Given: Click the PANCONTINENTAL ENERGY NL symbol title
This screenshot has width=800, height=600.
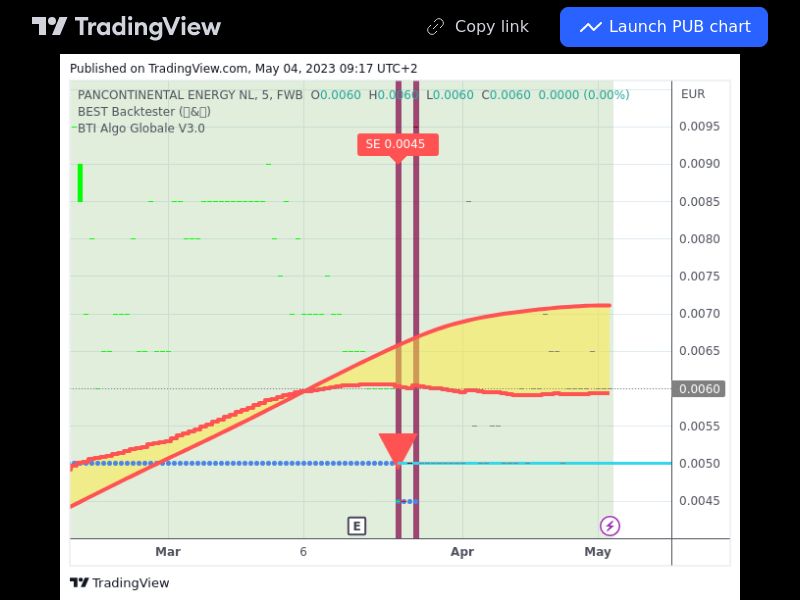Looking at the screenshot, I should coord(190,95).
